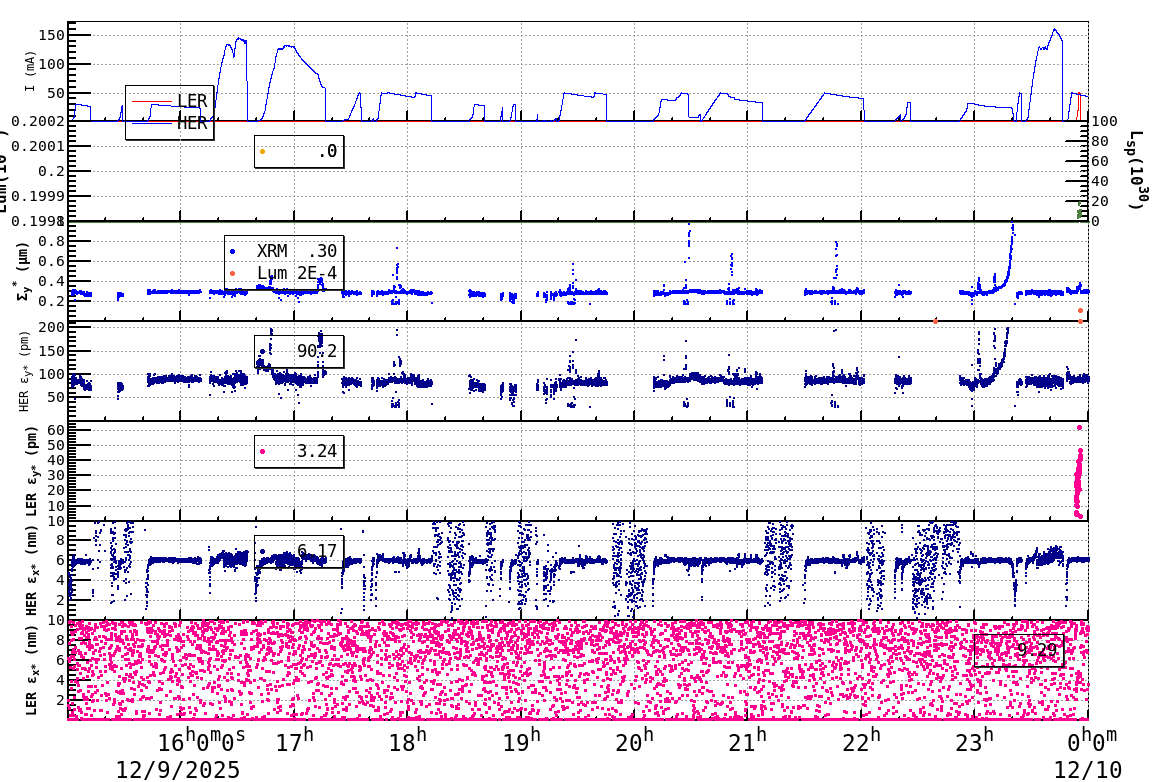Click the 17h time axis label
1160x782 pixels.
tap(294, 741)
